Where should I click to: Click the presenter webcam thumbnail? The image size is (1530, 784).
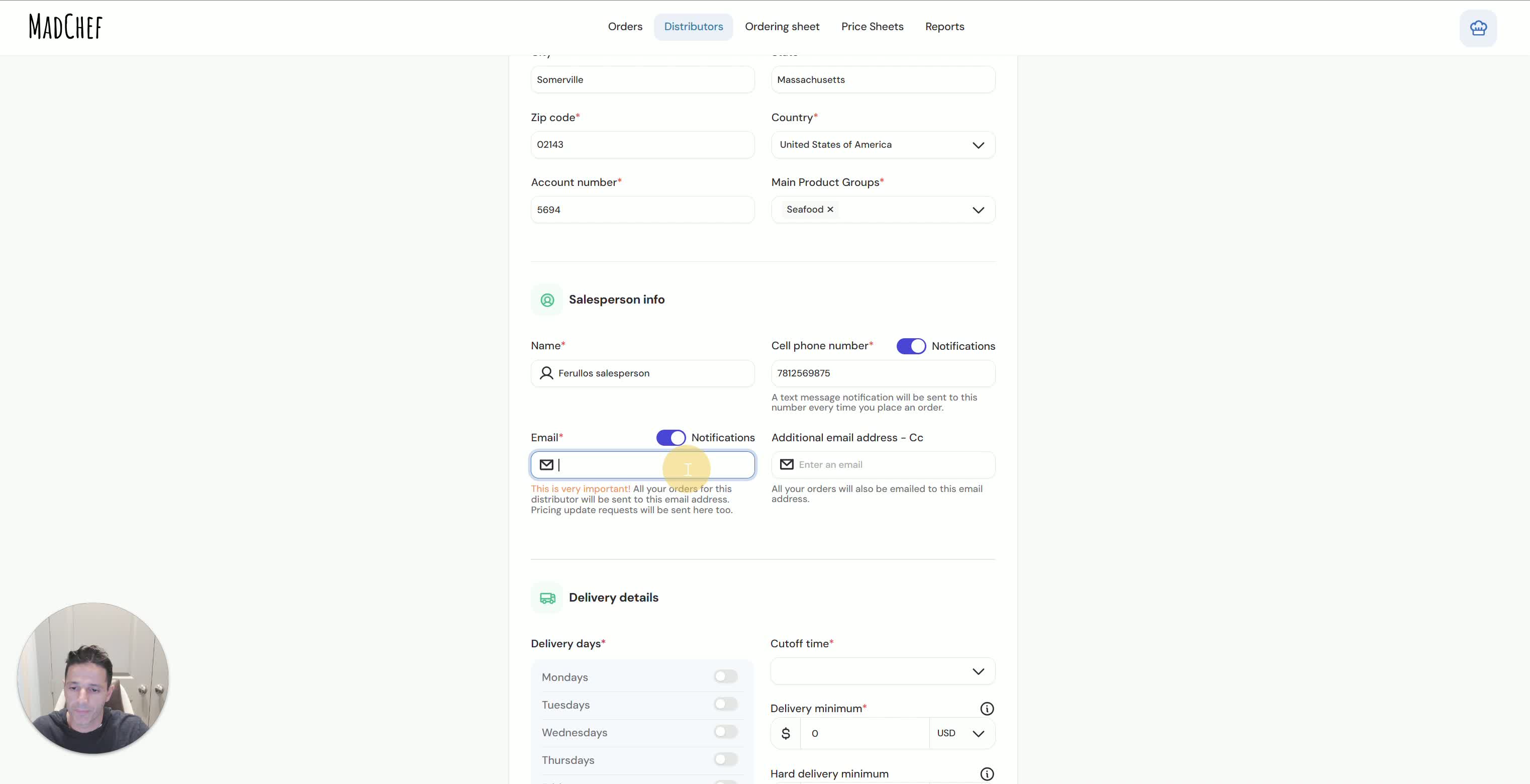pyautogui.click(x=92, y=678)
